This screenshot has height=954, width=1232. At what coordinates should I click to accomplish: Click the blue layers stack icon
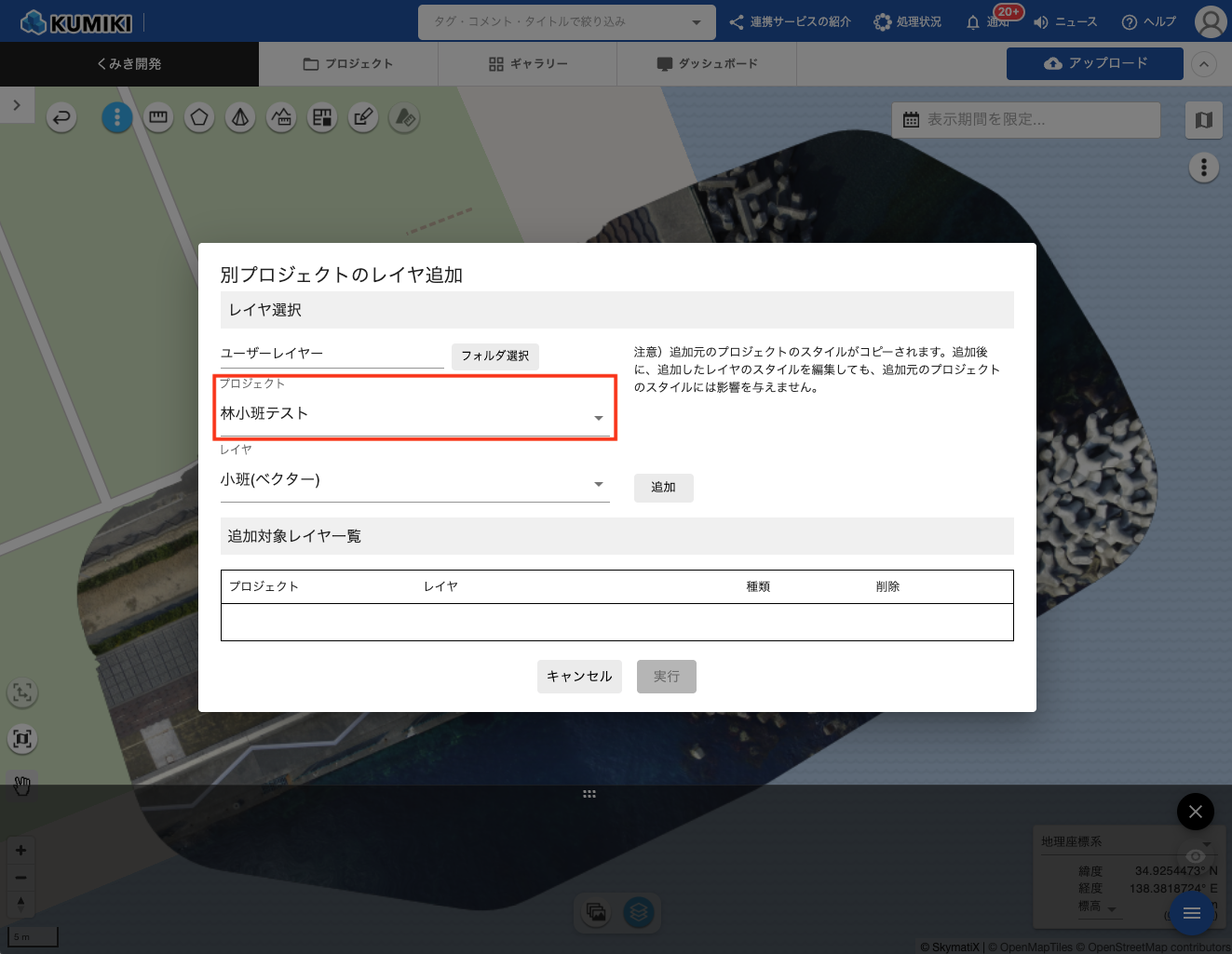click(638, 912)
